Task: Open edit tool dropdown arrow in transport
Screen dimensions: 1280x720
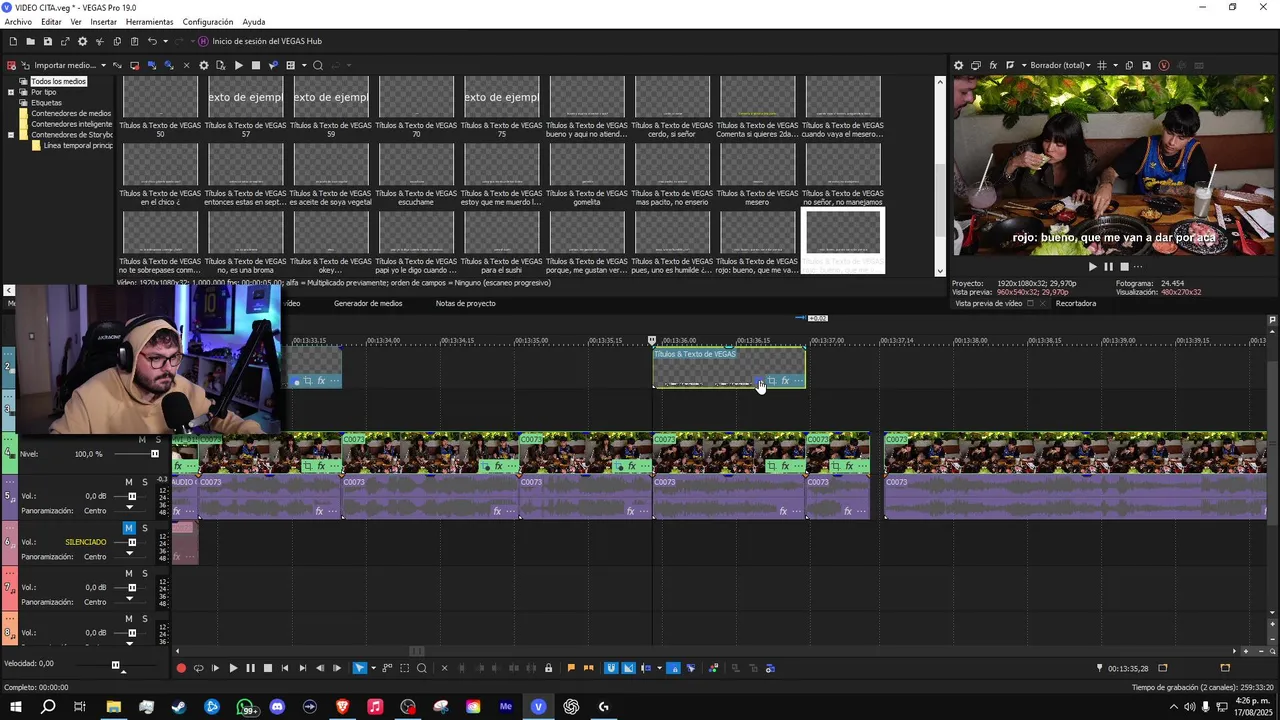Action: click(x=373, y=668)
